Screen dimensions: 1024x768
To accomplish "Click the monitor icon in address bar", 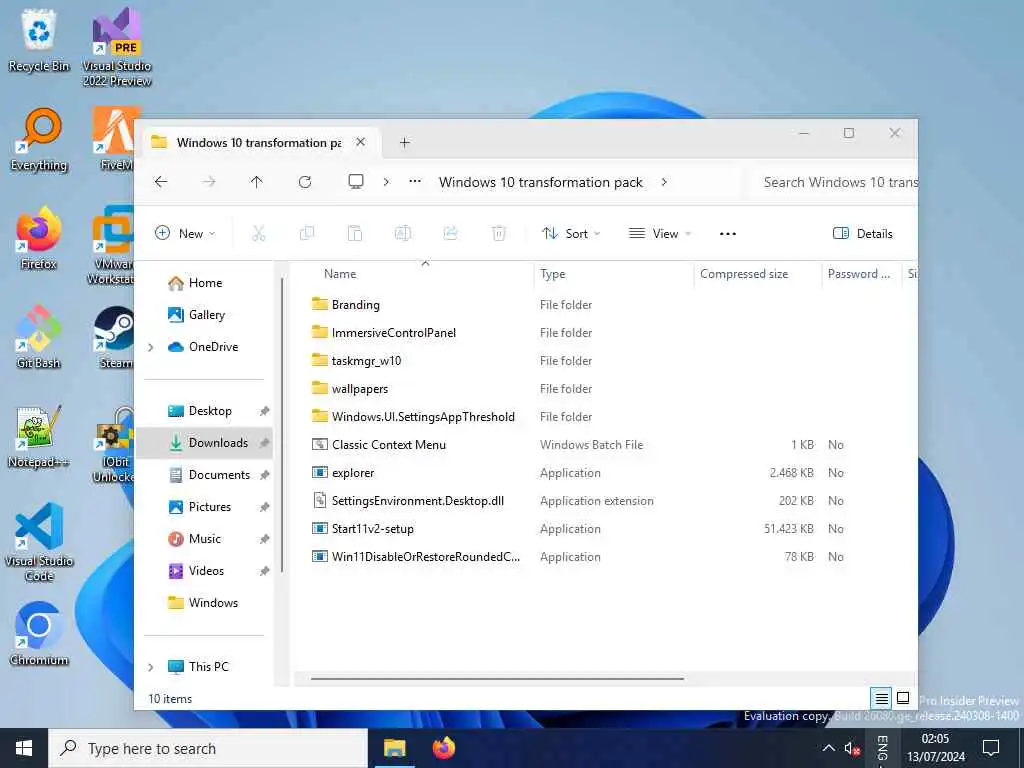I will click(356, 182).
